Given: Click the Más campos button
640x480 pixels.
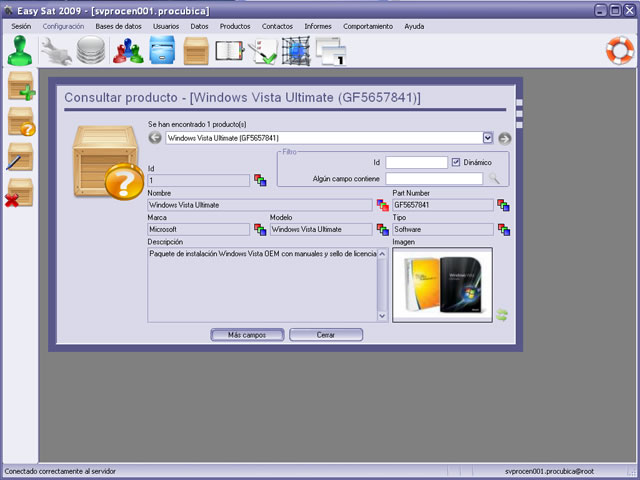Looking at the screenshot, I should pyautogui.click(x=247, y=335).
